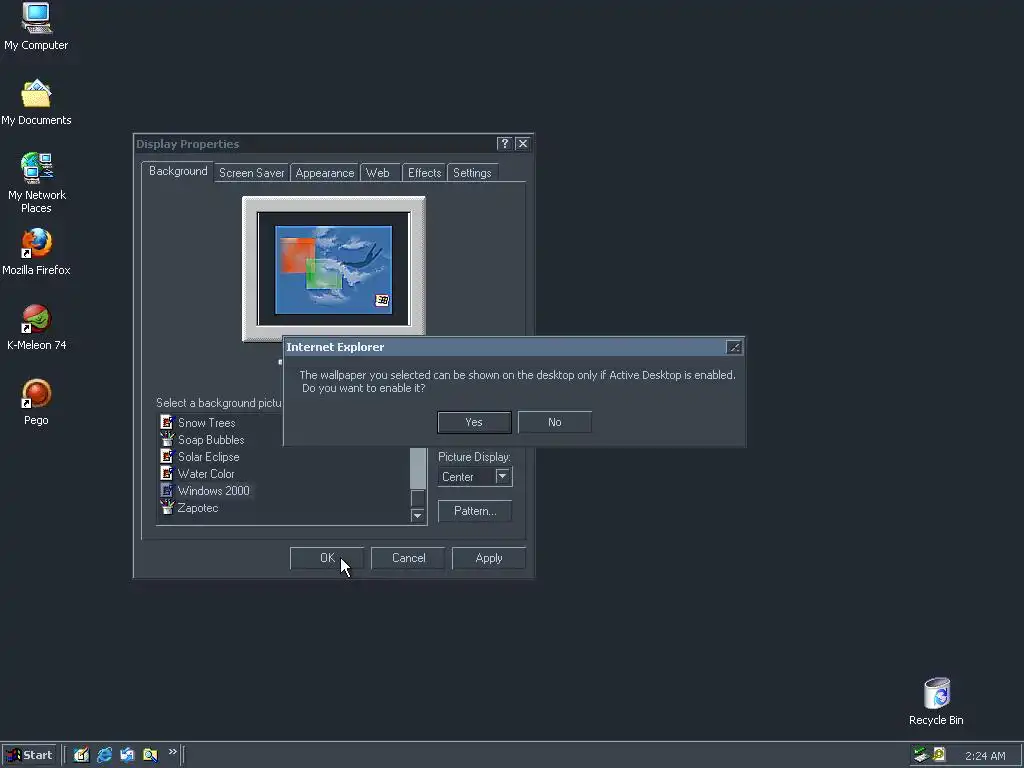1024x768 pixels.
Task: Select Soap Bubbles in the background list
Action: [x=211, y=440]
